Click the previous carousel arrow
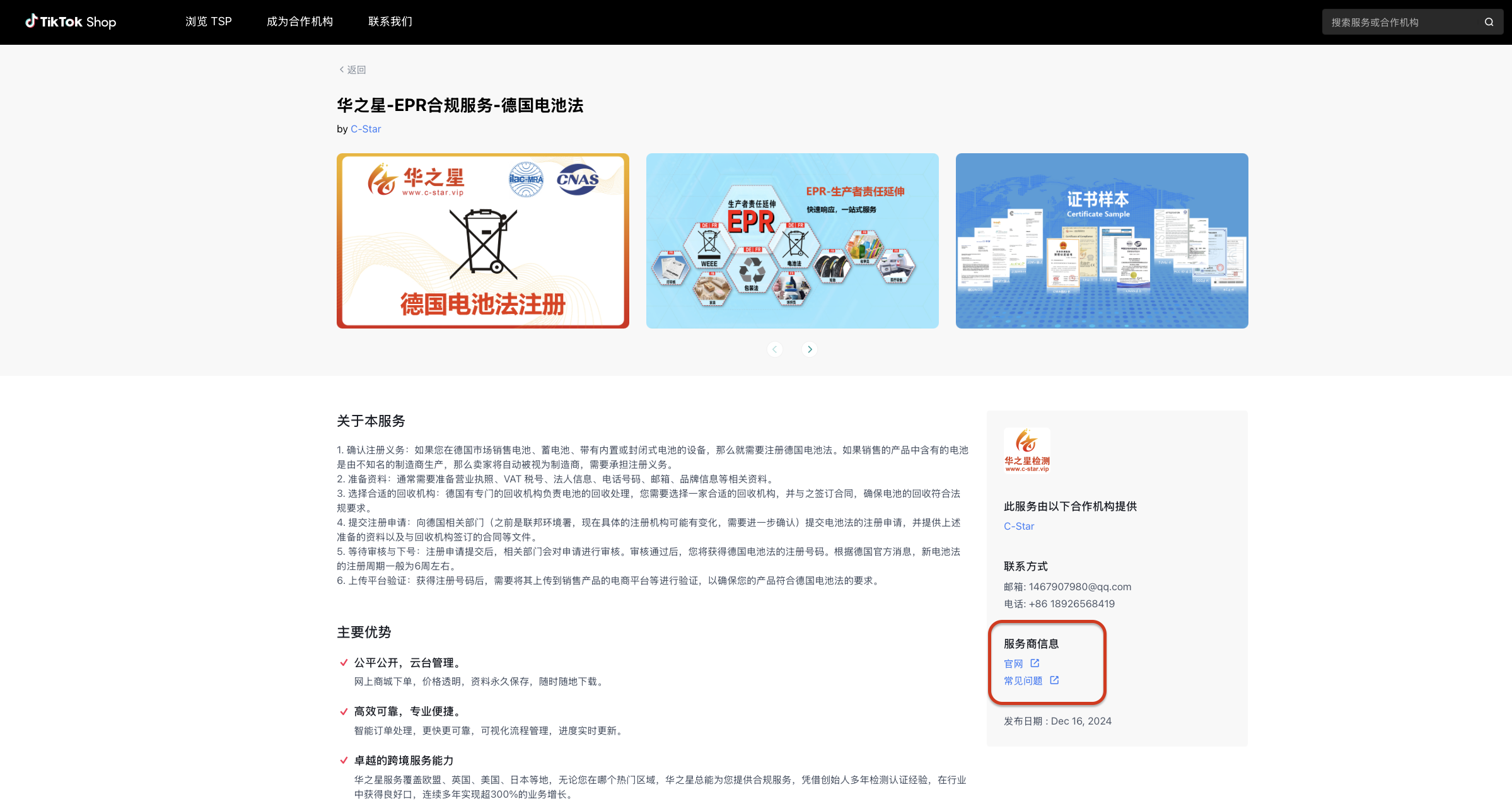The image size is (1512, 804). 775,349
